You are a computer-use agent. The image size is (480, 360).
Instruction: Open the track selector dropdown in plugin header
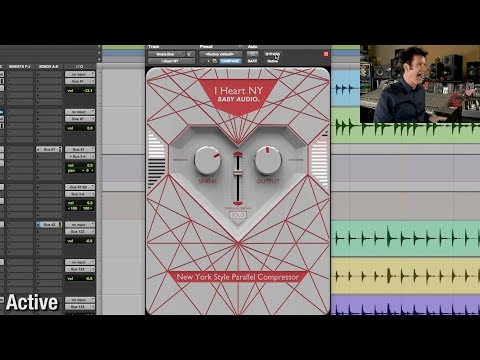point(166,54)
